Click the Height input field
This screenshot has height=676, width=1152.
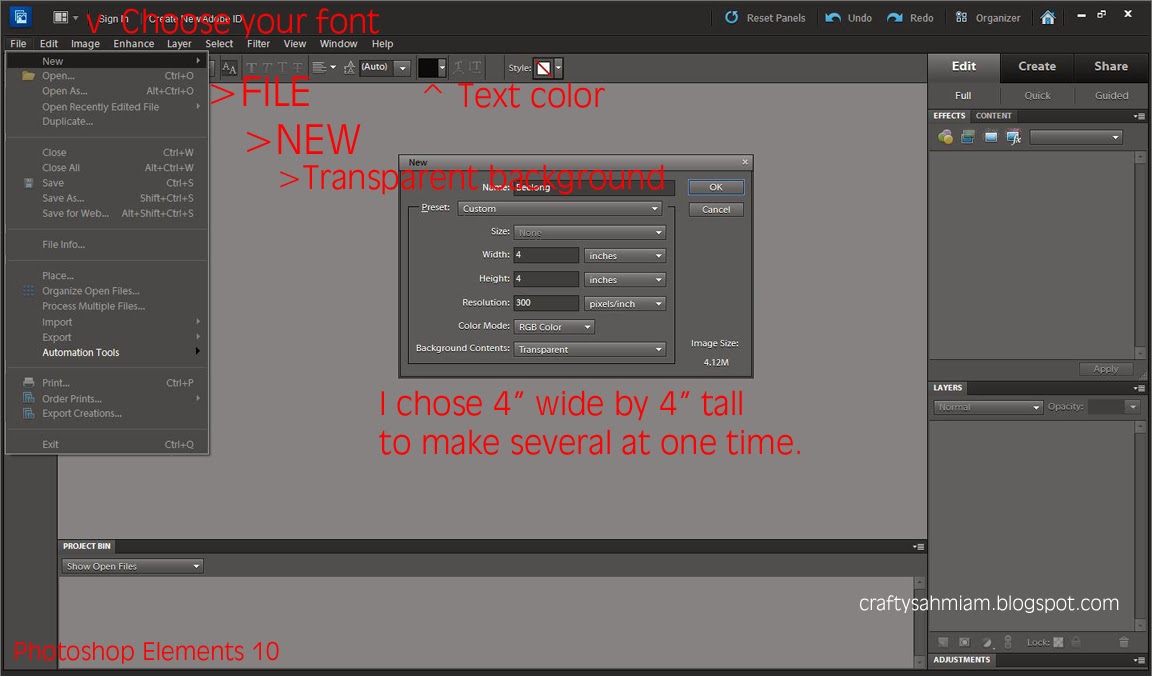[x=546, y=279]
